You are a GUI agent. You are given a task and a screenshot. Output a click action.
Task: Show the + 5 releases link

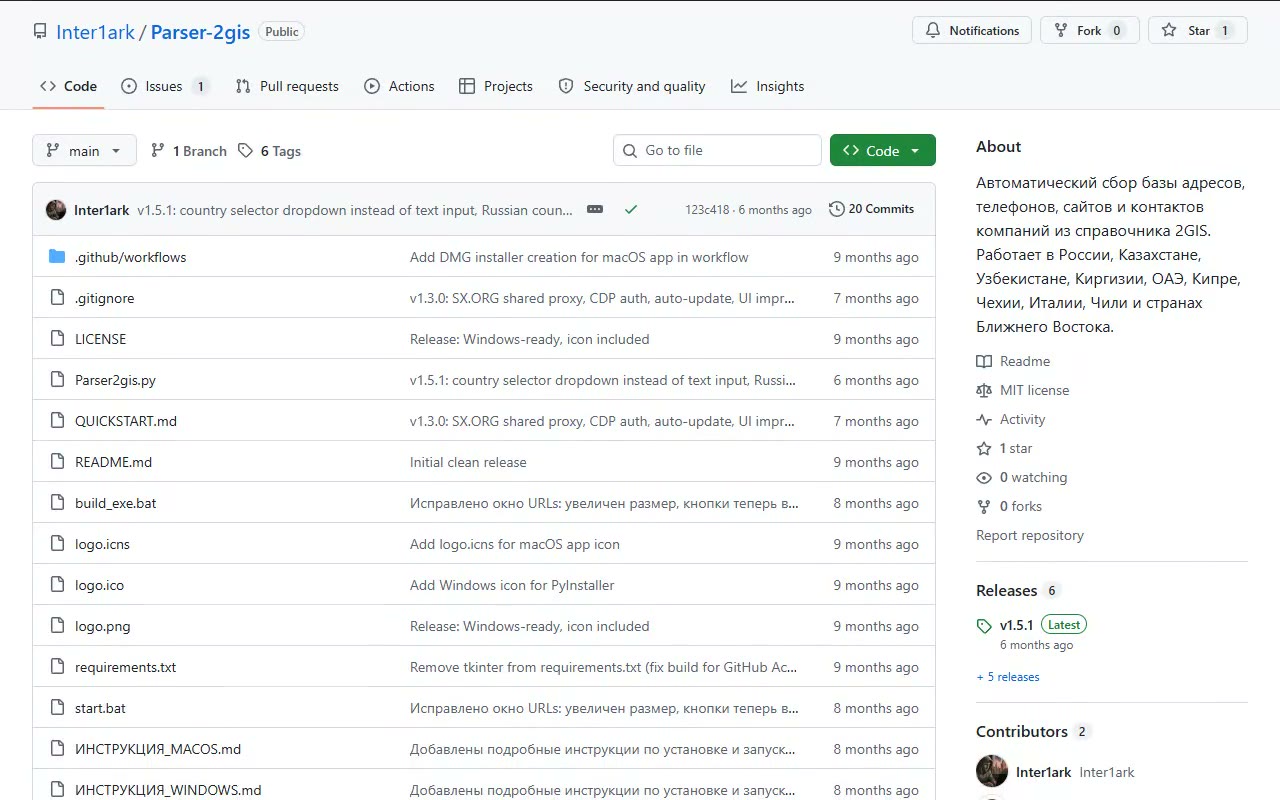coord(1008,677)
